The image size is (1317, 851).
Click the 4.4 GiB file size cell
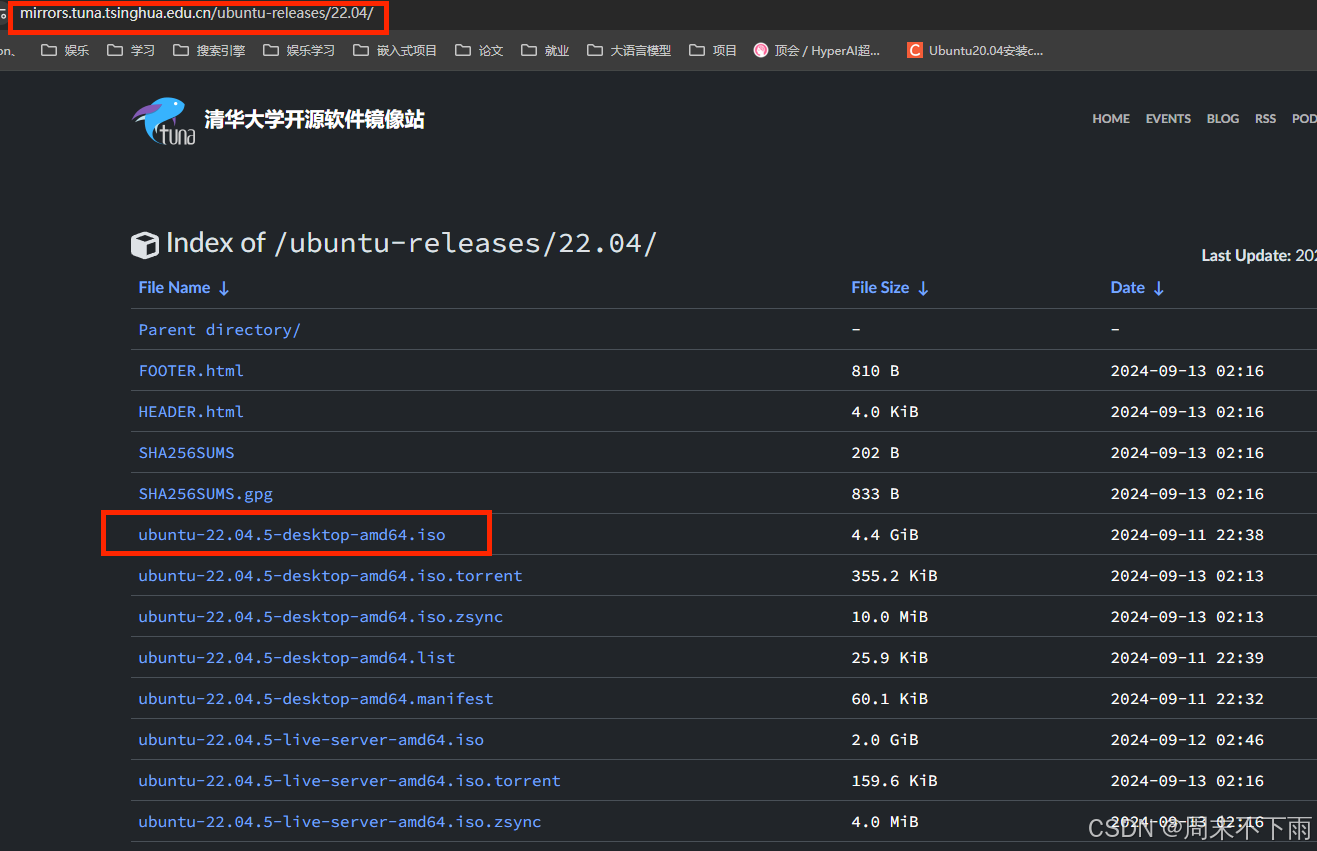[885, 535]
